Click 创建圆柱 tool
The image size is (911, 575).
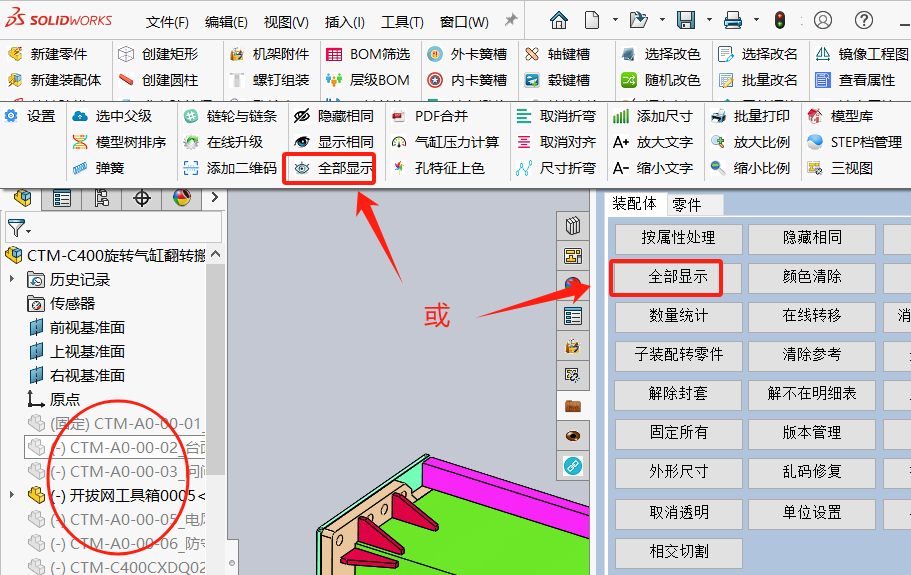pyautogui.click(x=158, y=80)
